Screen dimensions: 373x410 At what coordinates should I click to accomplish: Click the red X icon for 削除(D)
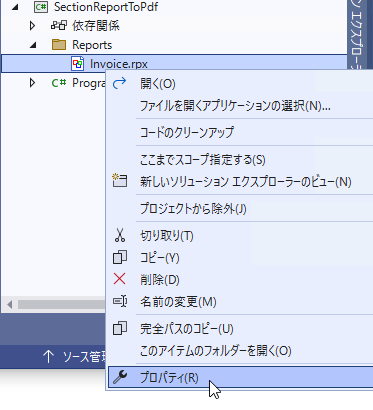pos(119,279)
